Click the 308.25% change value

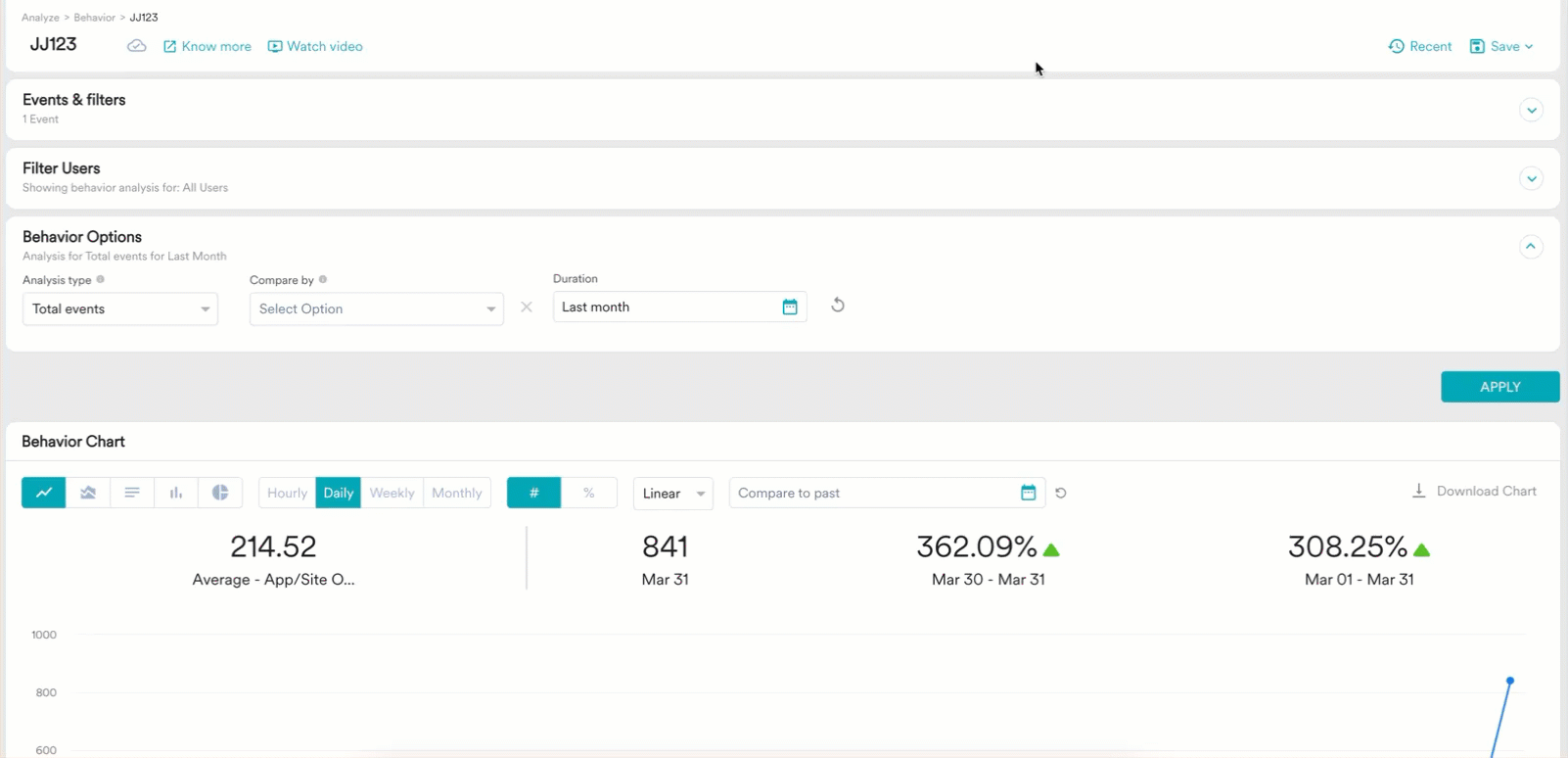click(1348, 546)
